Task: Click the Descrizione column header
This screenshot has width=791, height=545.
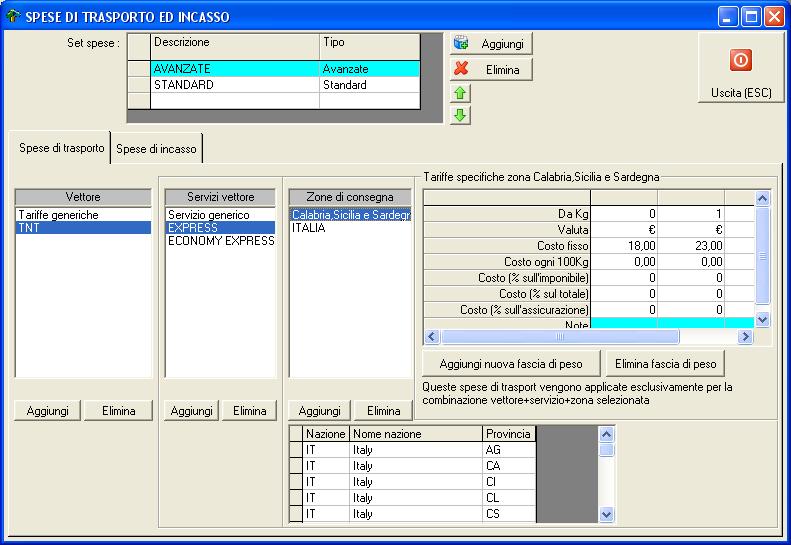Action: point(235,46)
